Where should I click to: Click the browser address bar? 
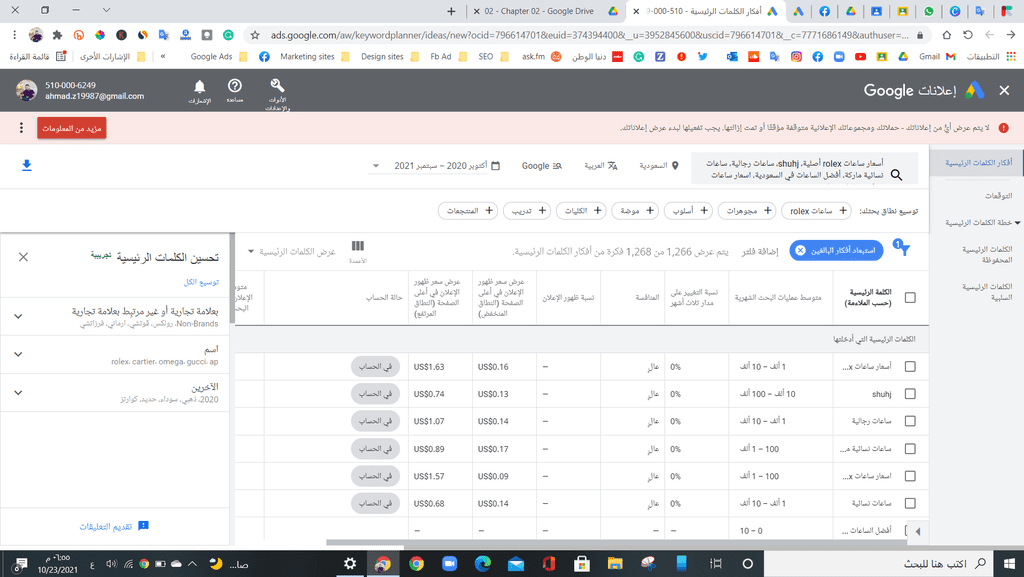[588, 35]
